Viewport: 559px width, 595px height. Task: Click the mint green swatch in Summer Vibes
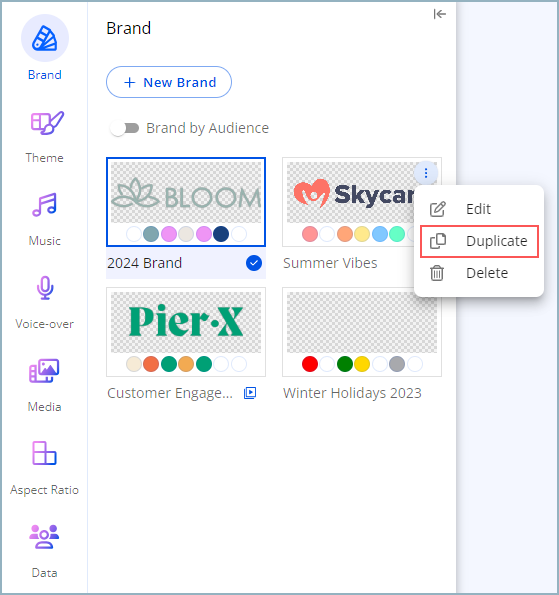(397, 234)
